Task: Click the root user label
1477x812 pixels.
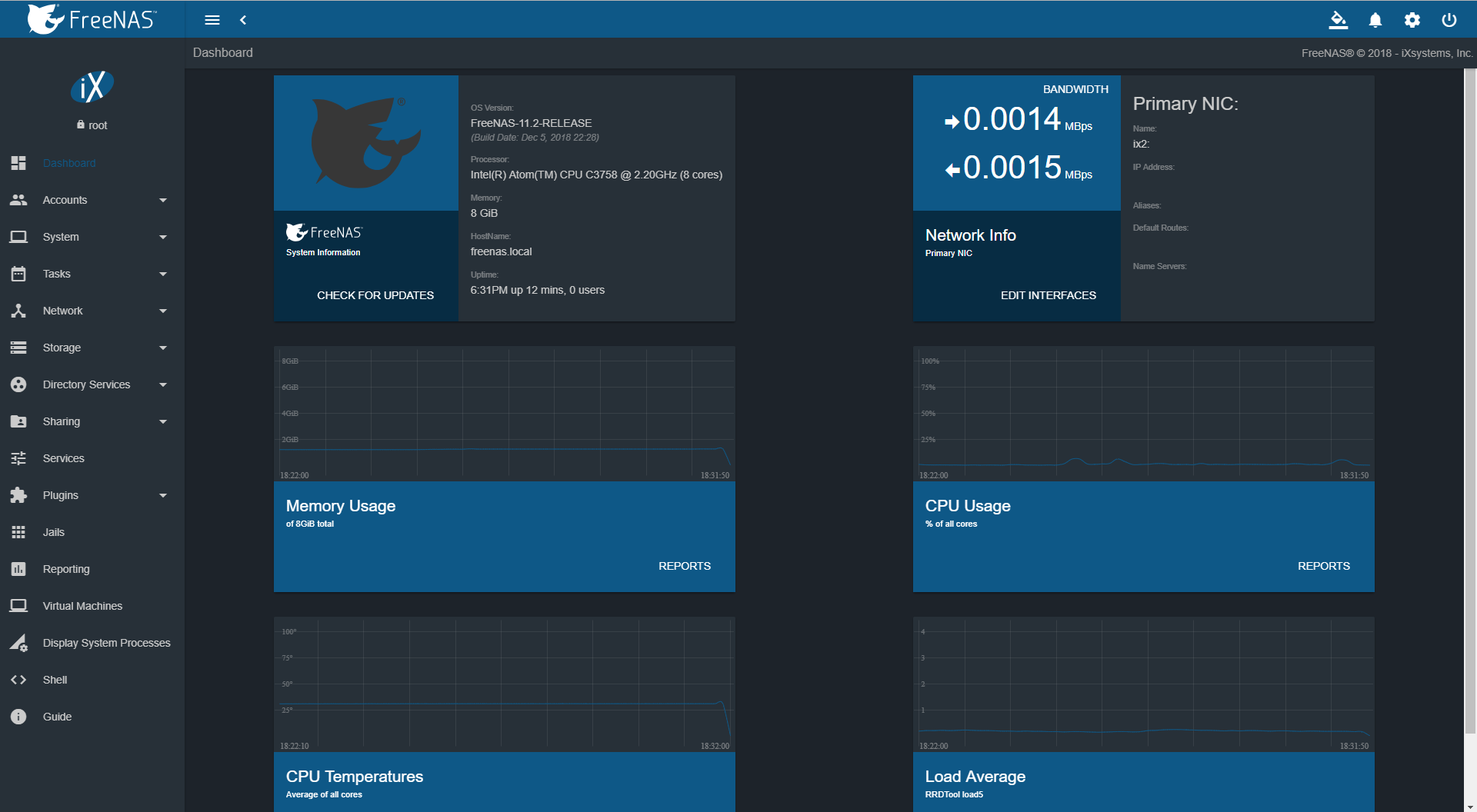Action: point(98,125)
